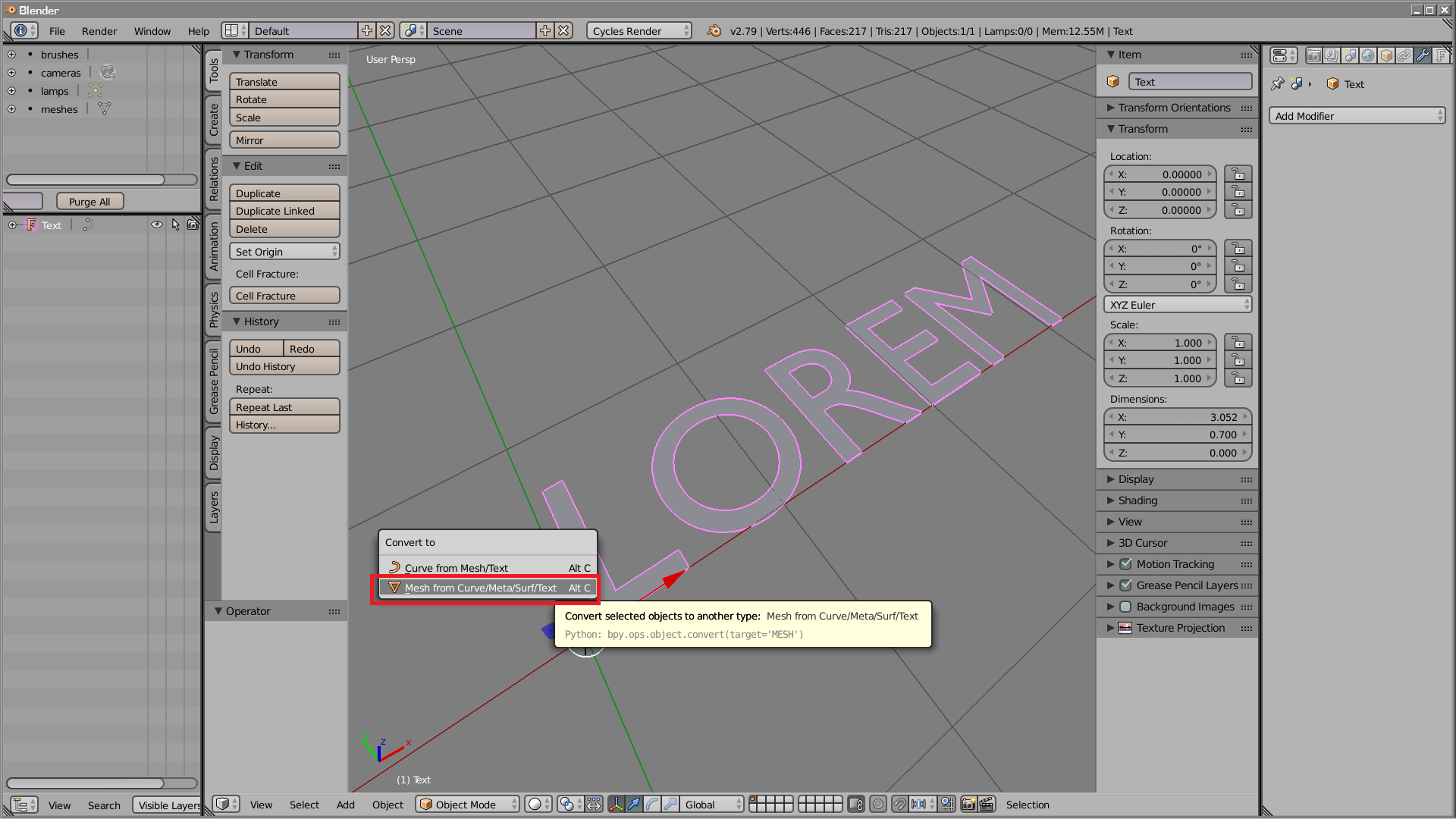Viewport: 1456px width, 819px height.
Task: Click the Item name Text field
Action: (x=1191, y=82)
